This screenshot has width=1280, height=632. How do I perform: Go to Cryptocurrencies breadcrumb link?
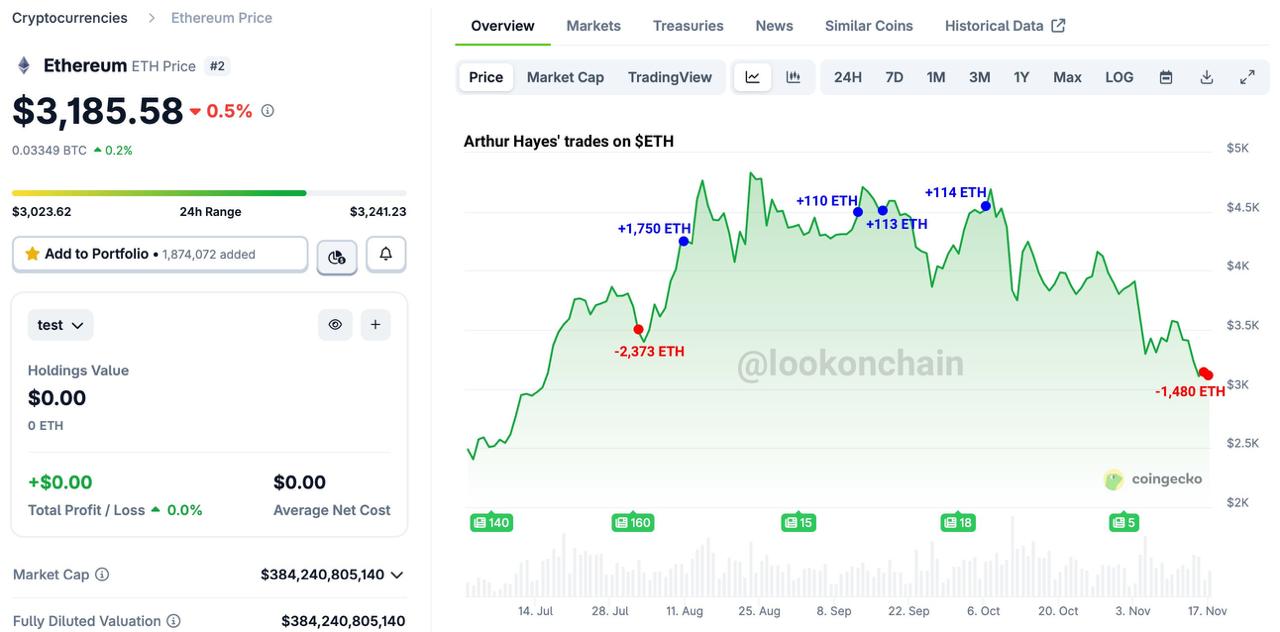click(70, 18)
